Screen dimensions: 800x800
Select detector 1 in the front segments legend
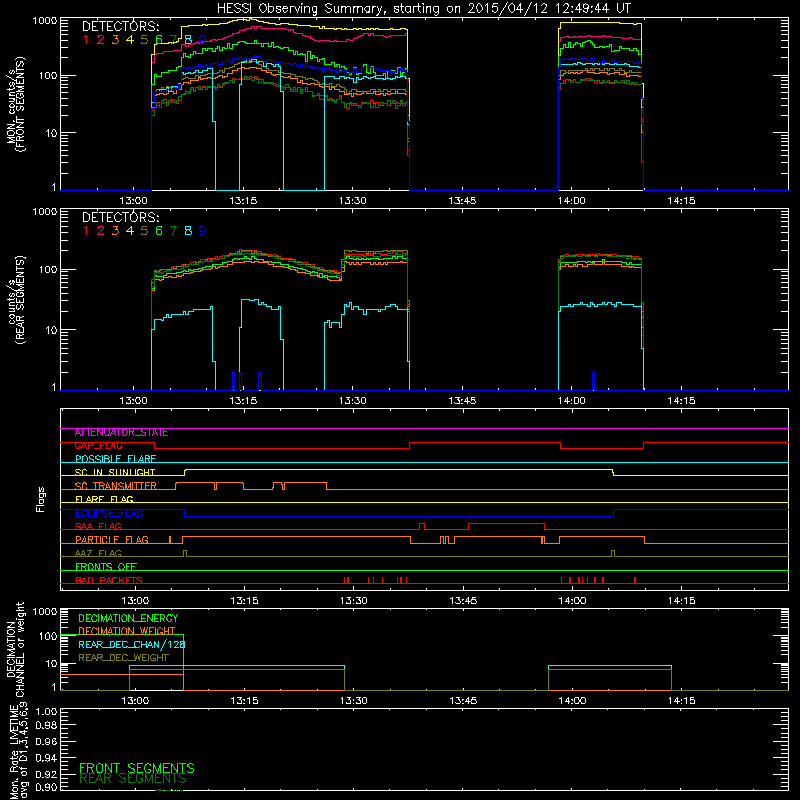(x=86, y=40)
